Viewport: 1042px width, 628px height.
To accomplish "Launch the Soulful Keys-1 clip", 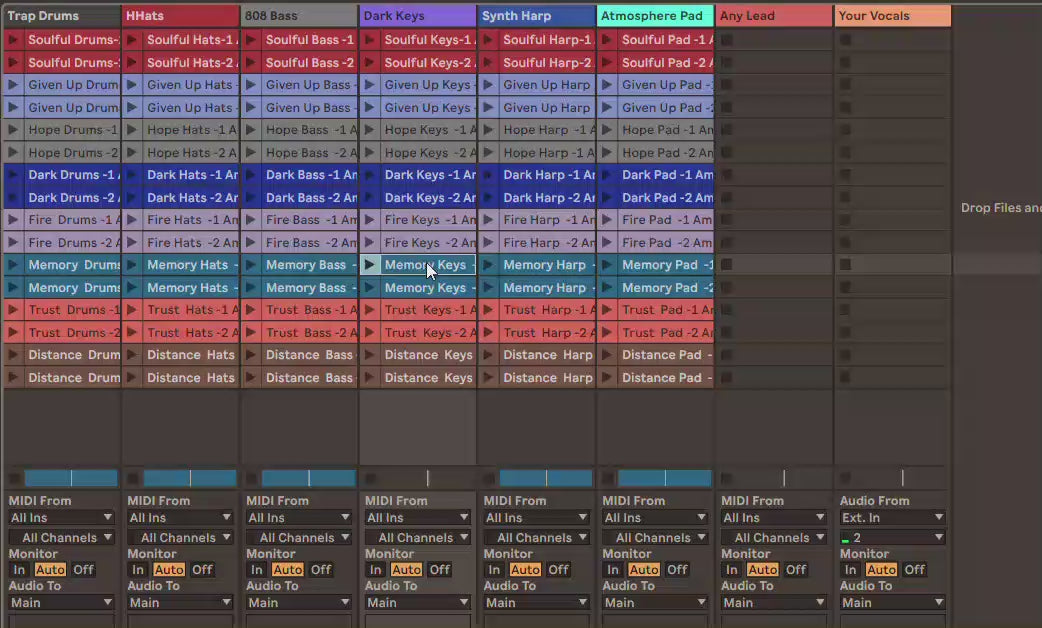I will coord(369,40).
